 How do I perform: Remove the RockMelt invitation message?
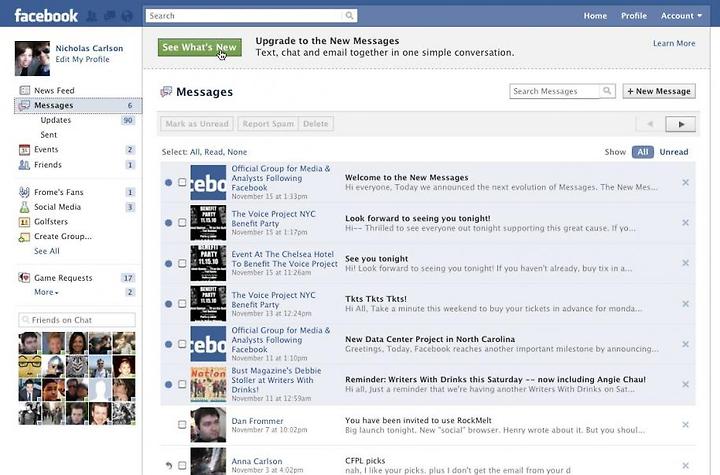[685, 425]
